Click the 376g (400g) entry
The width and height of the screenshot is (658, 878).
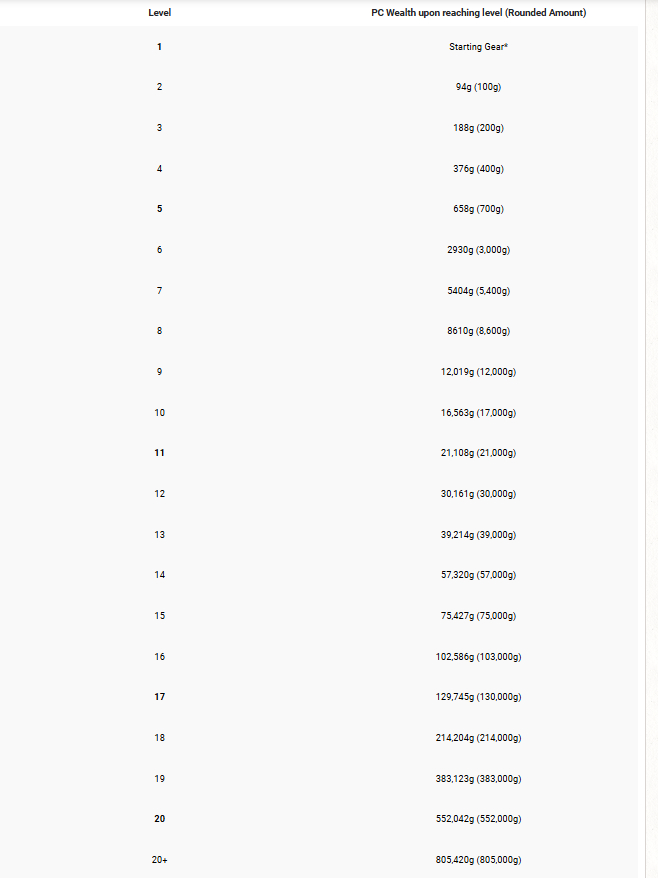coord(478,169)
